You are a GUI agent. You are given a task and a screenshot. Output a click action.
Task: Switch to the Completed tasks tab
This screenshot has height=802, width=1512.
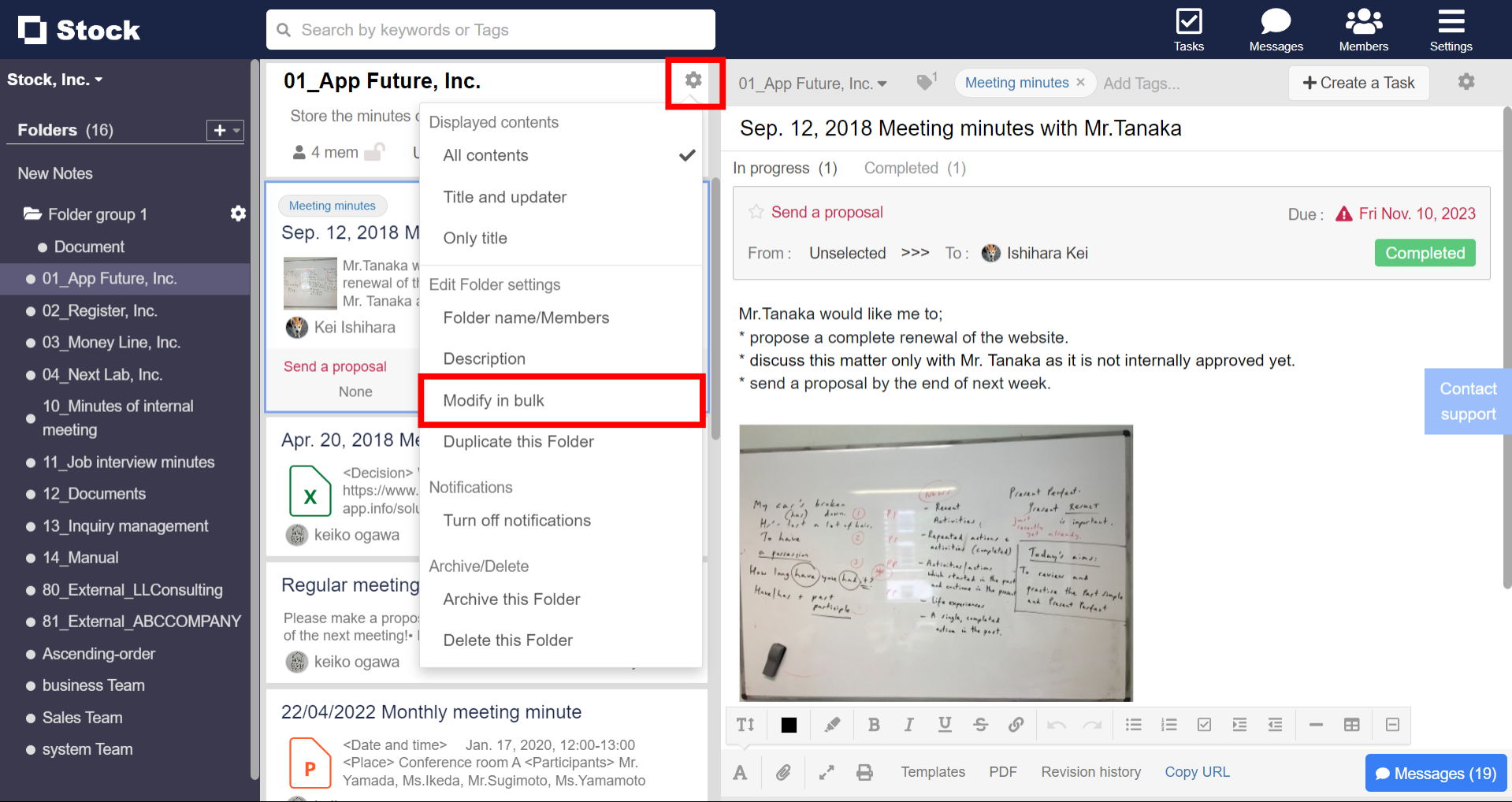(914, 168)
